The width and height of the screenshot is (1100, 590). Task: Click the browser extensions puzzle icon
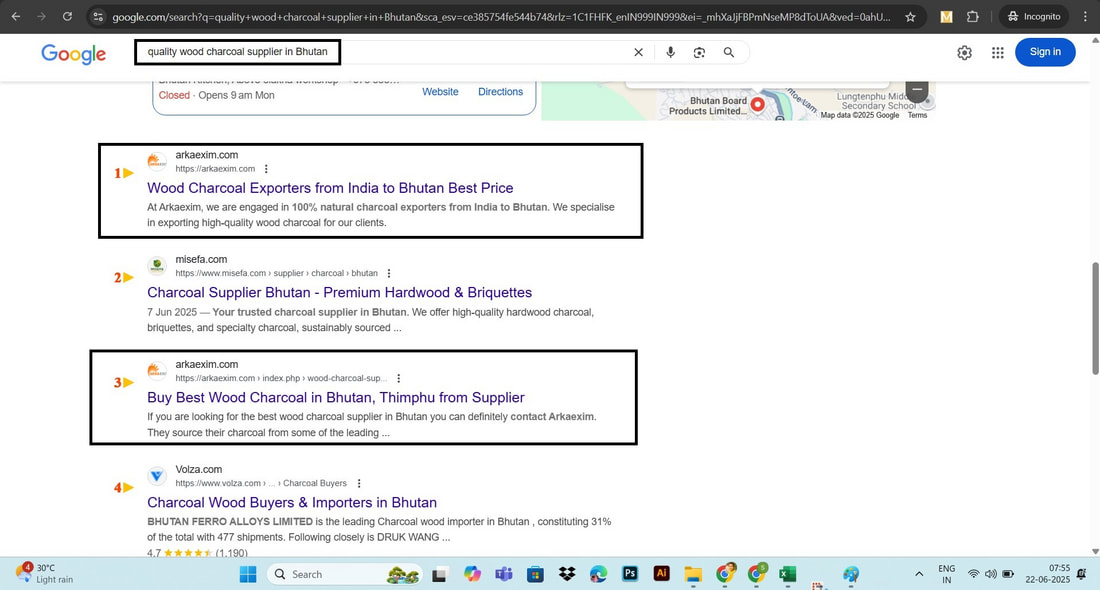[971, 16]
